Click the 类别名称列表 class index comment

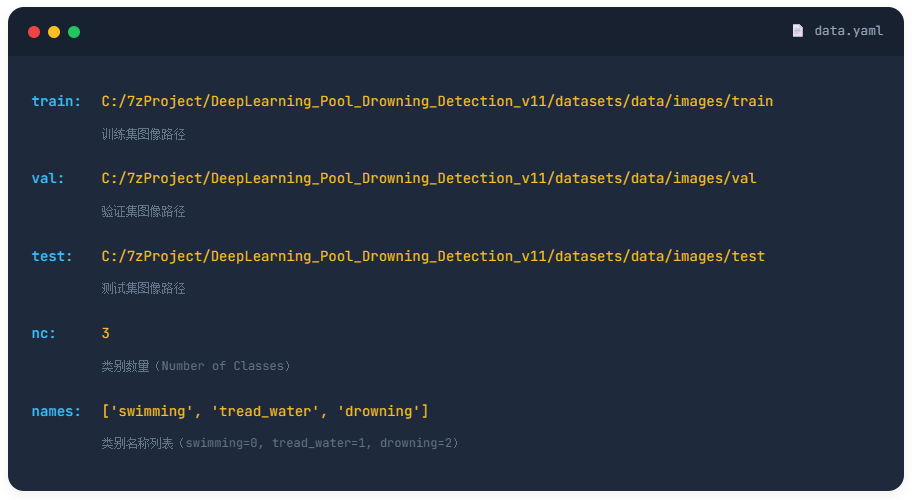pyautogui.click(x=280, y=443)
